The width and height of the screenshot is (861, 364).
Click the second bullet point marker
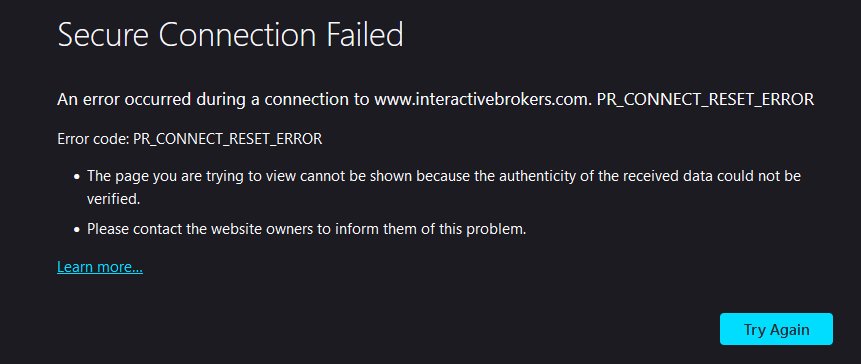click(x=77, y=229)
